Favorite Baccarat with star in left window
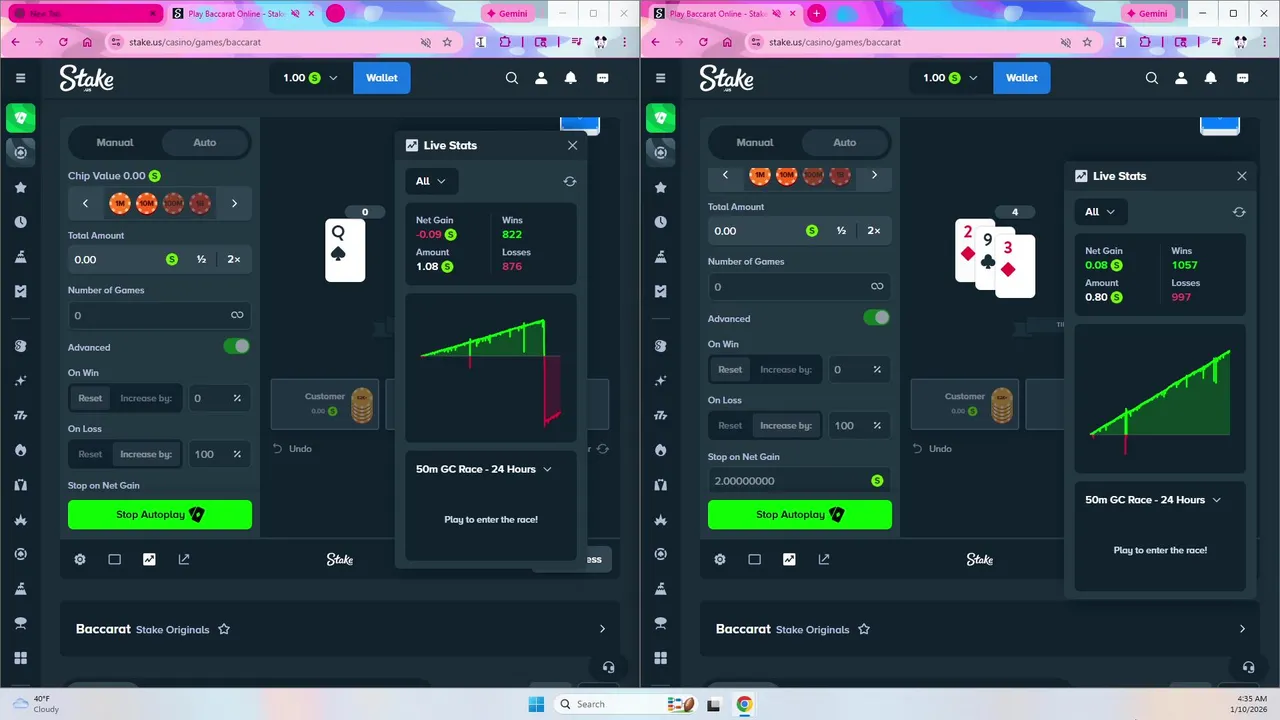 (224, 629)
